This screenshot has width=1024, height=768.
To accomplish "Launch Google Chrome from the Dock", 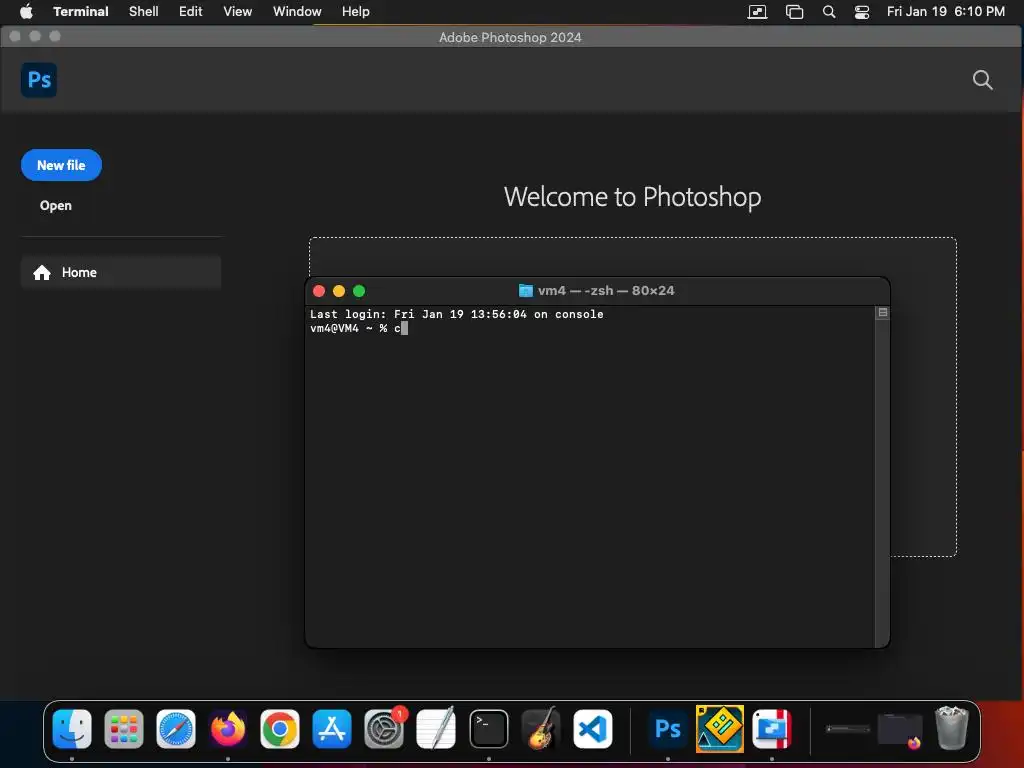I will coord(280,729).
